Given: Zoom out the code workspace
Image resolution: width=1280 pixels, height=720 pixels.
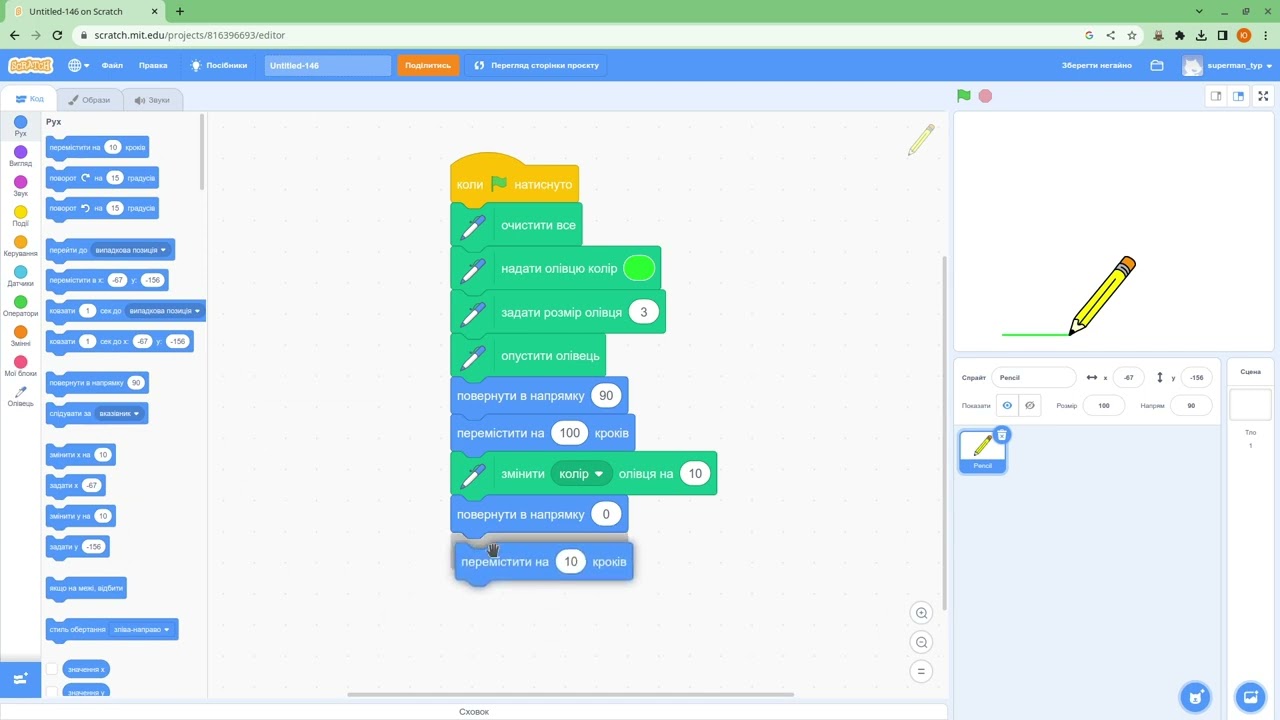Looking at the screenshot, I should coord(922,642).
